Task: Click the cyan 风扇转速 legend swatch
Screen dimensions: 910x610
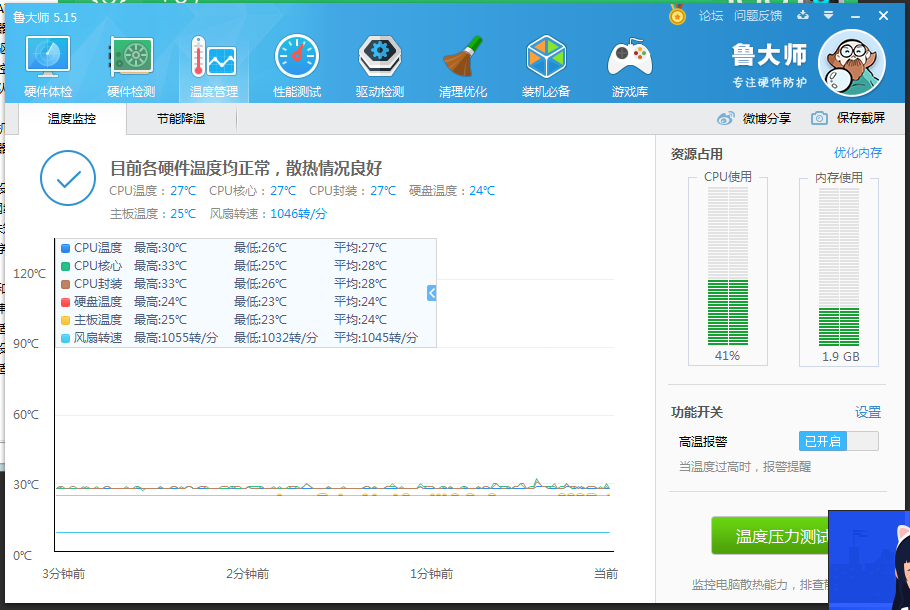Action: 66,338
